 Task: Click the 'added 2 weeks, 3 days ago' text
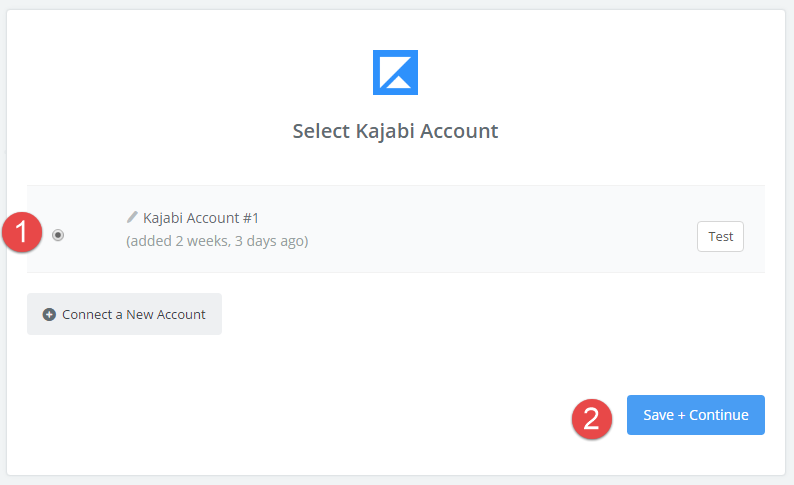[x=217, y=241]
